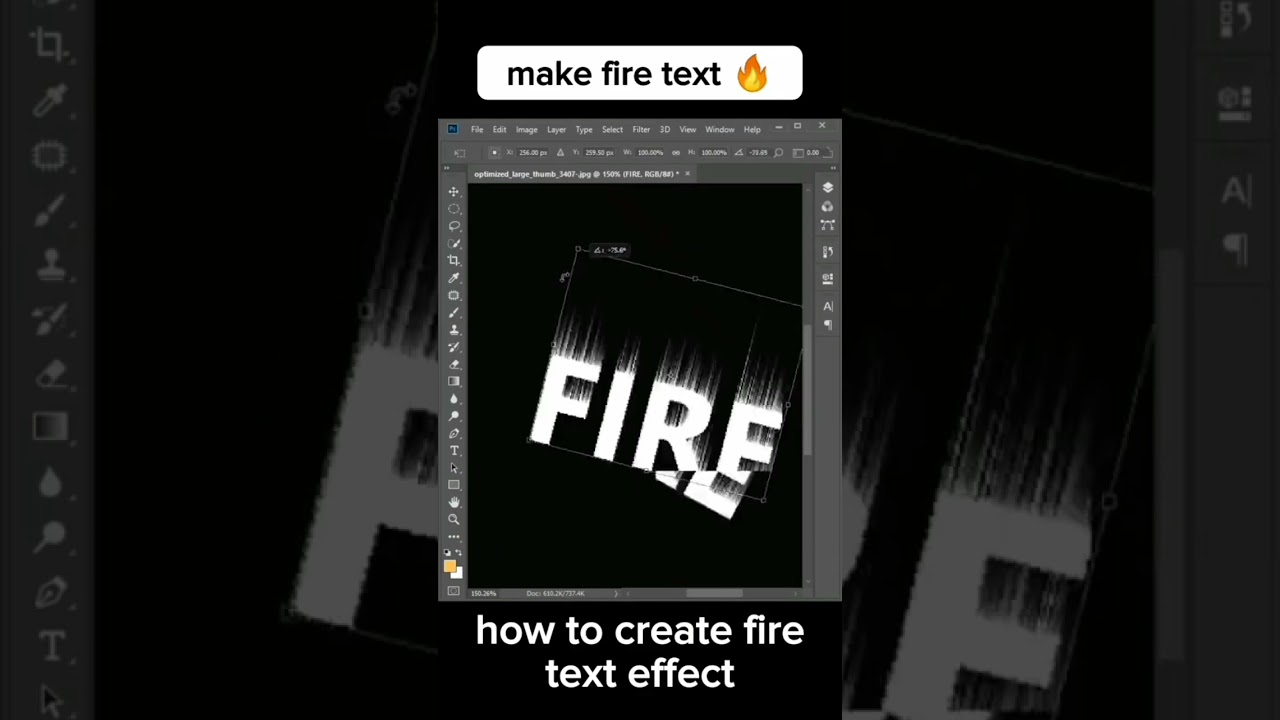
Task: Open the Layers panel icon
Action: point(827,188)
